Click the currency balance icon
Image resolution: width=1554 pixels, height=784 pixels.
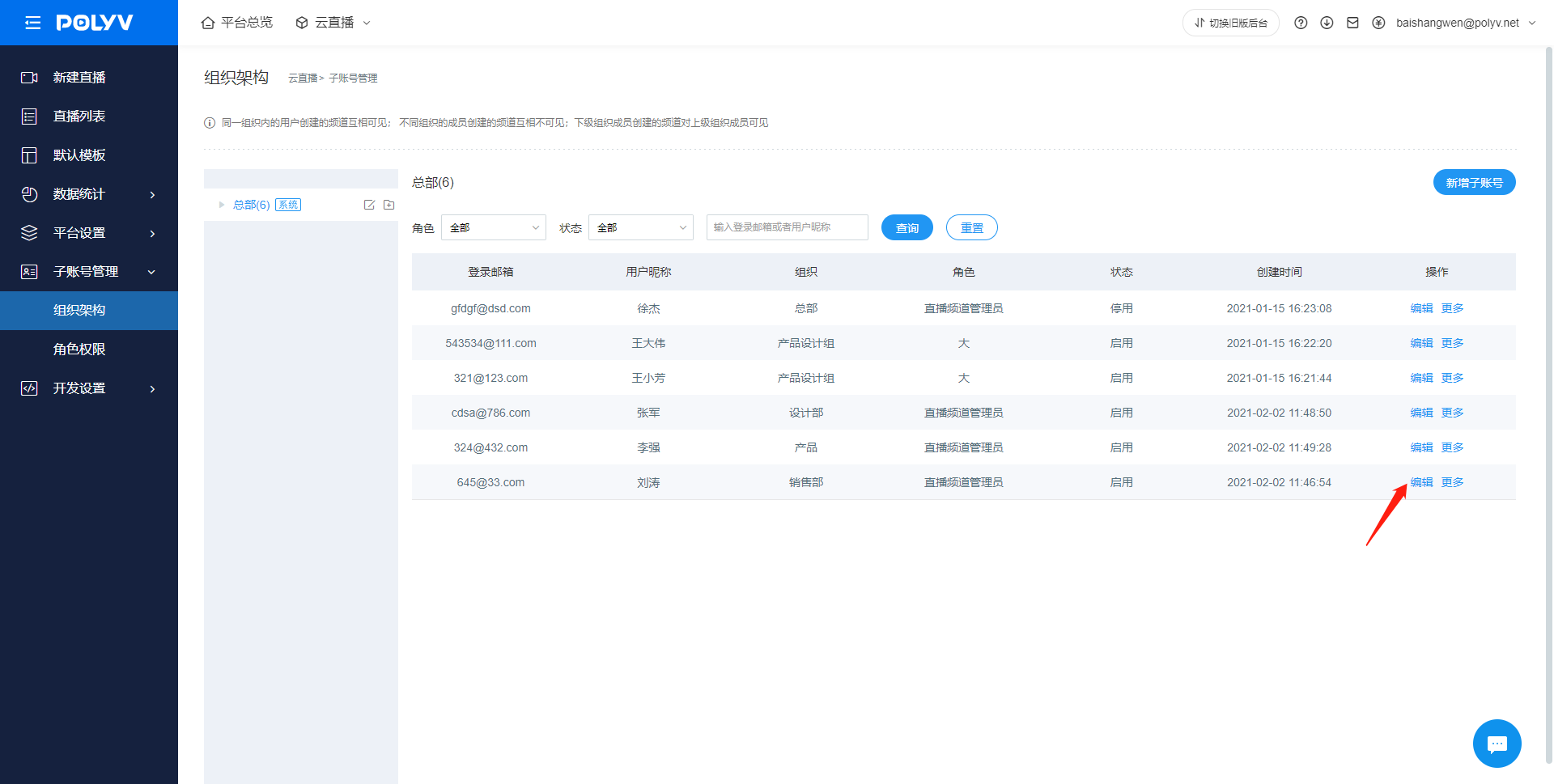coord(1378,23)
